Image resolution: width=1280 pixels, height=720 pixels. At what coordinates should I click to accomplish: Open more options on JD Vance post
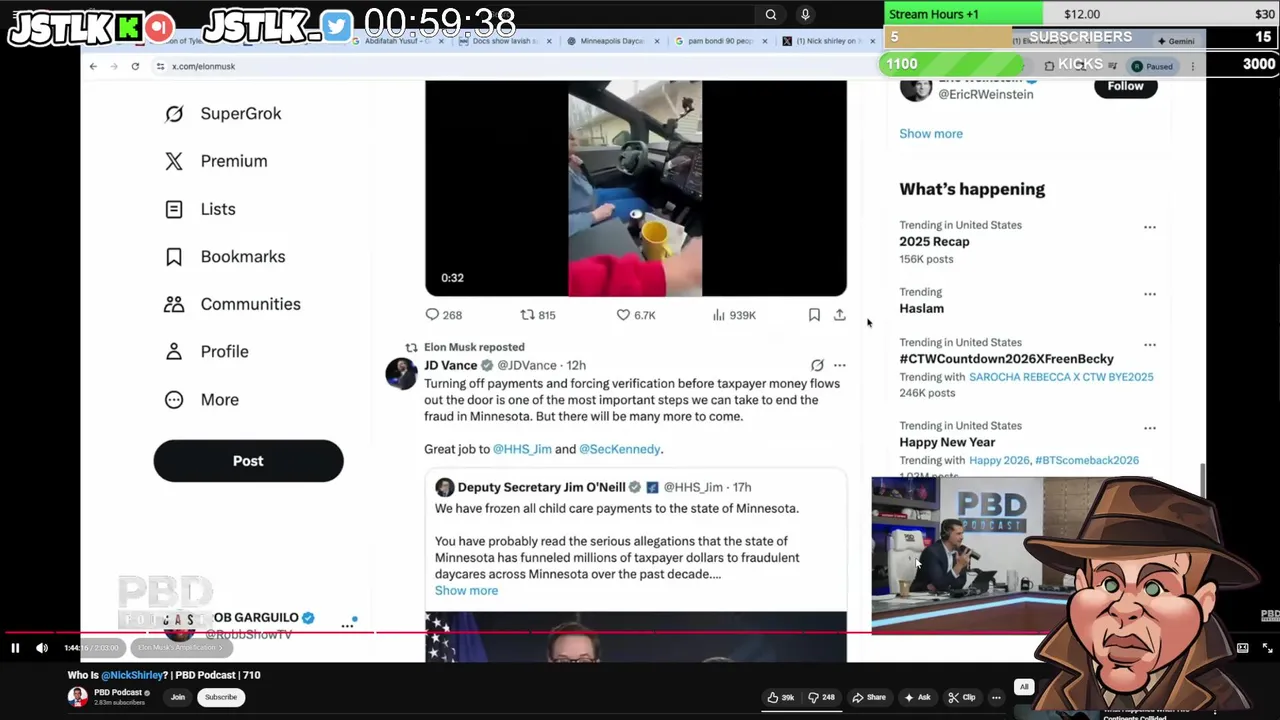click(839, 365)
